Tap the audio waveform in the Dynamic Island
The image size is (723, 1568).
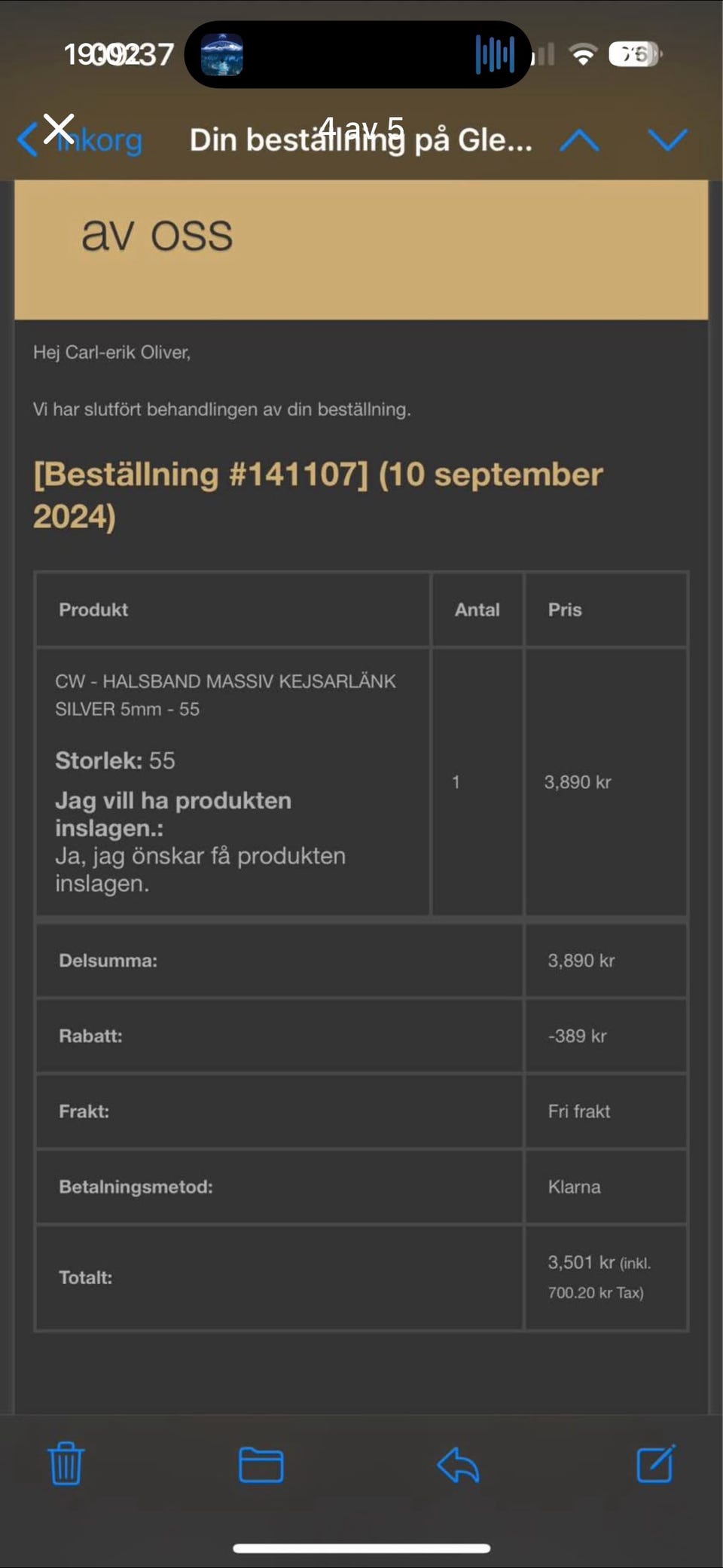(493, 53)
